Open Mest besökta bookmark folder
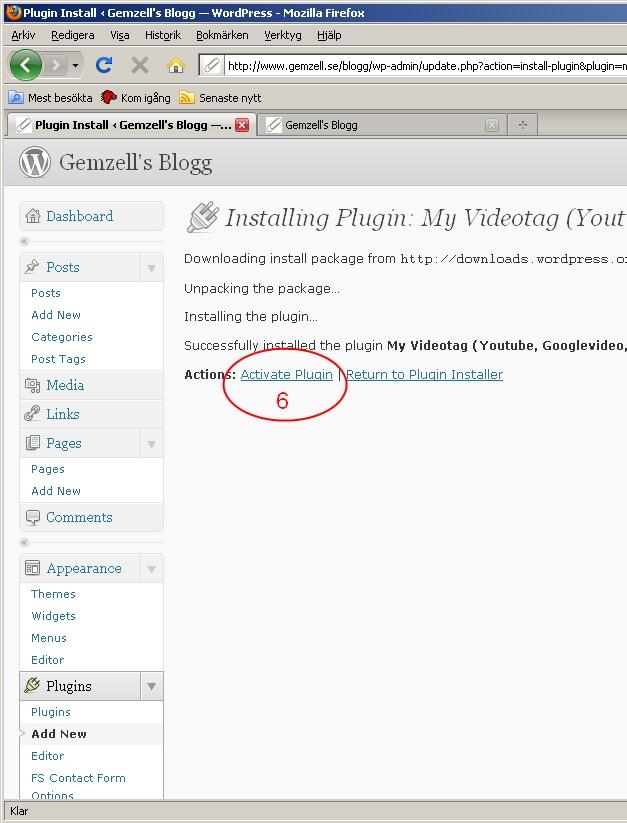The height and width of the screenshot is (823, 627). point(50,98)
